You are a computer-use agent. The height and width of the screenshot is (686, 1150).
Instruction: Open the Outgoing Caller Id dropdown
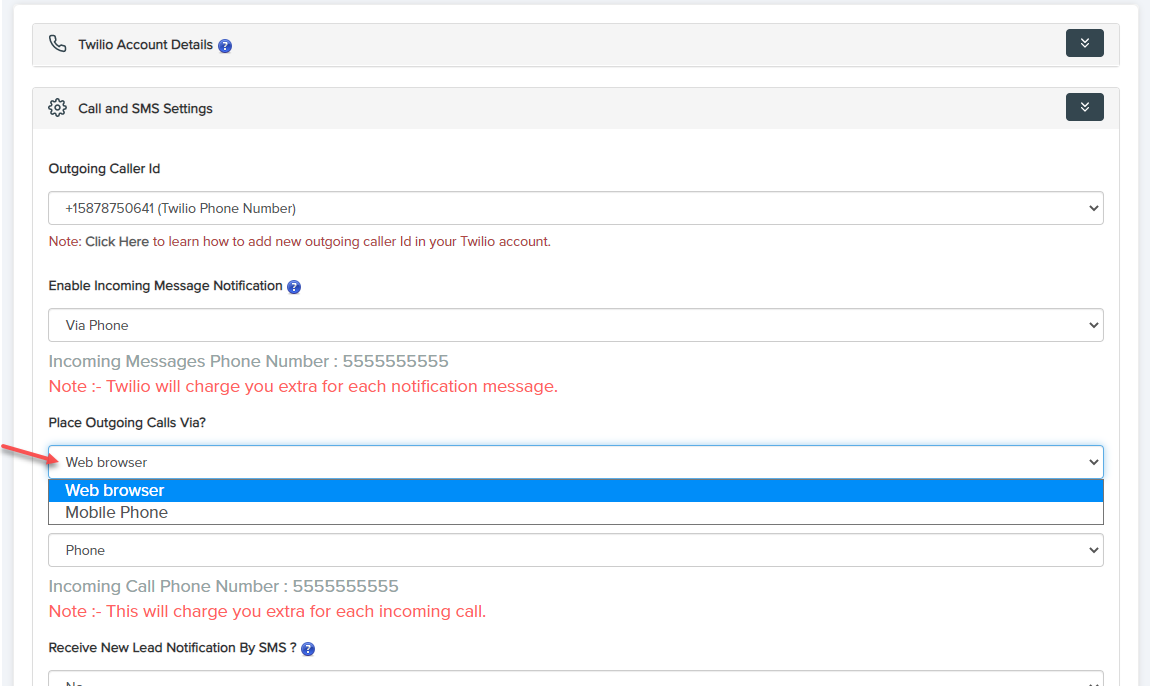[575, 208]
